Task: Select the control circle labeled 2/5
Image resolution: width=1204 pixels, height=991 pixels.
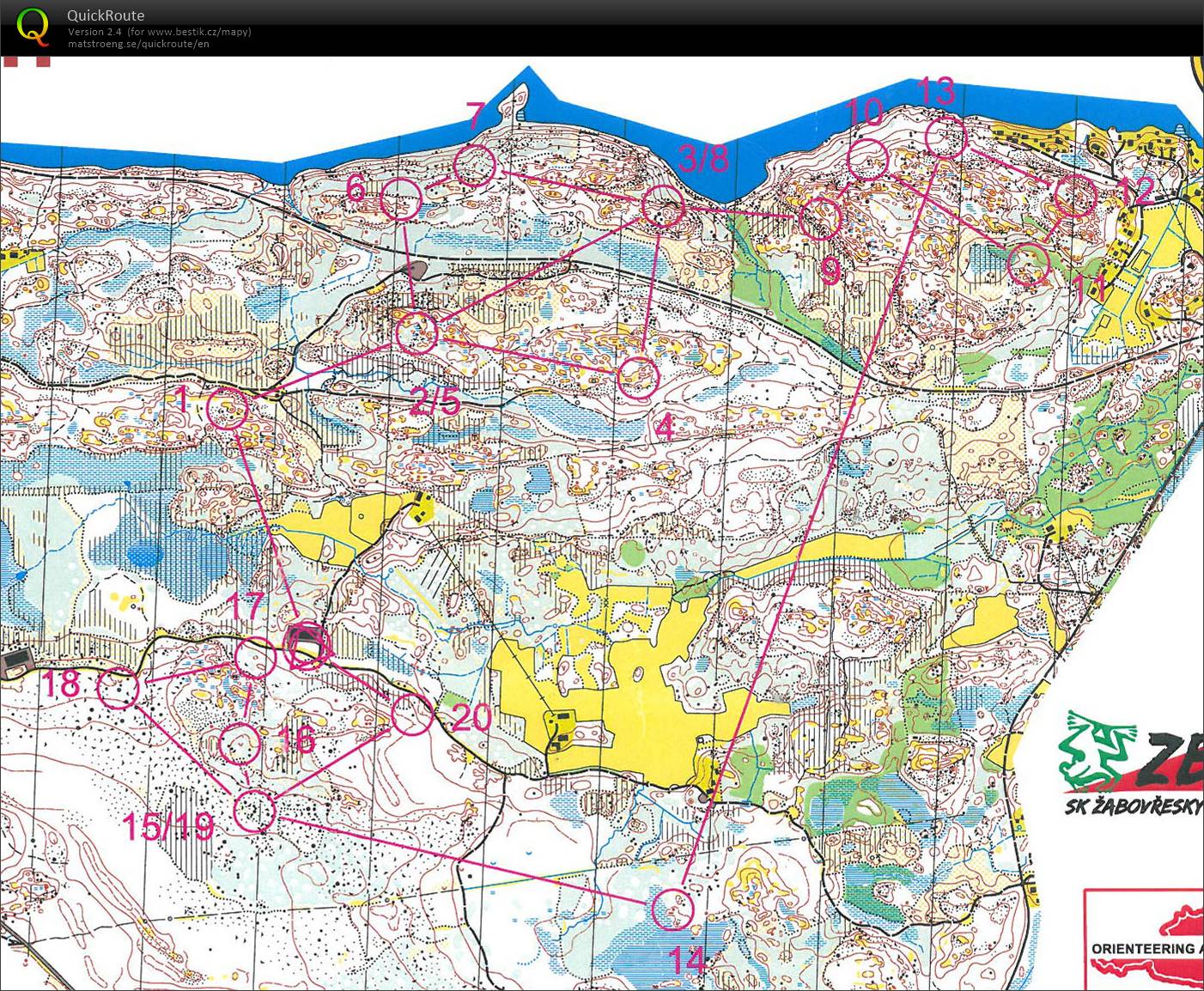Action: [417, 332]
